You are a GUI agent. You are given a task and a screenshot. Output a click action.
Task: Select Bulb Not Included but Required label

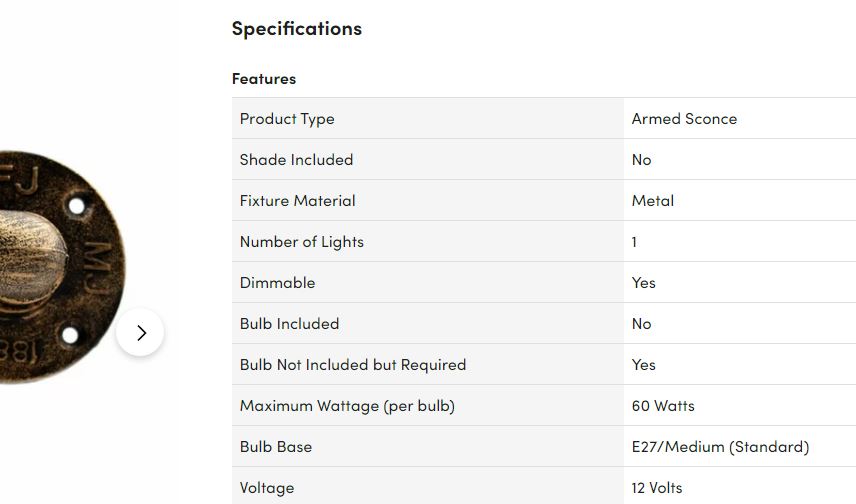[353, 364]
